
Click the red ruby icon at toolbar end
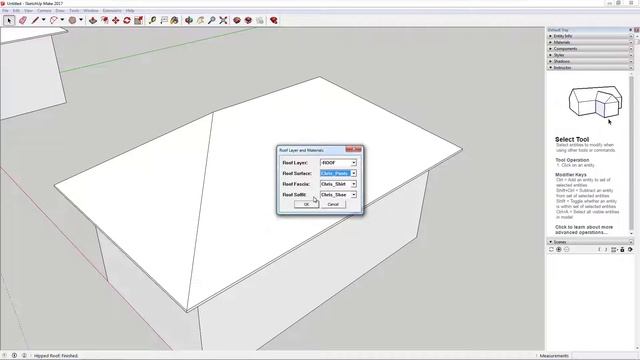pyautogui.click(x=273, y=20)
